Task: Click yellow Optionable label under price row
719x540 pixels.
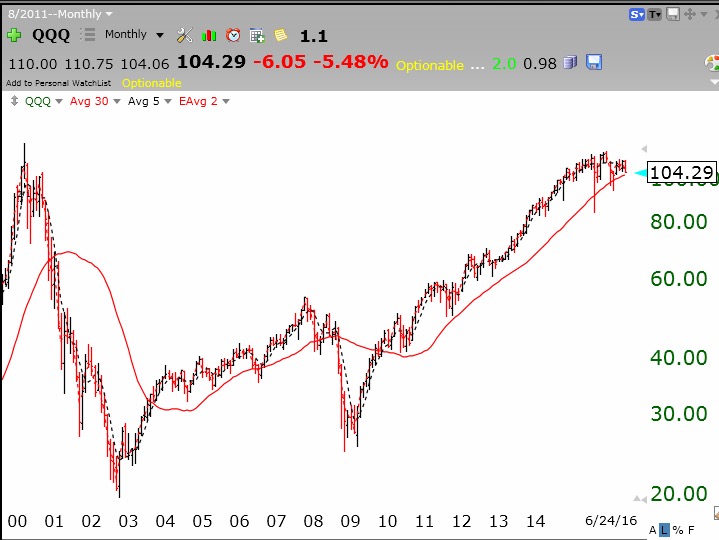Action: tap(151, 83)
